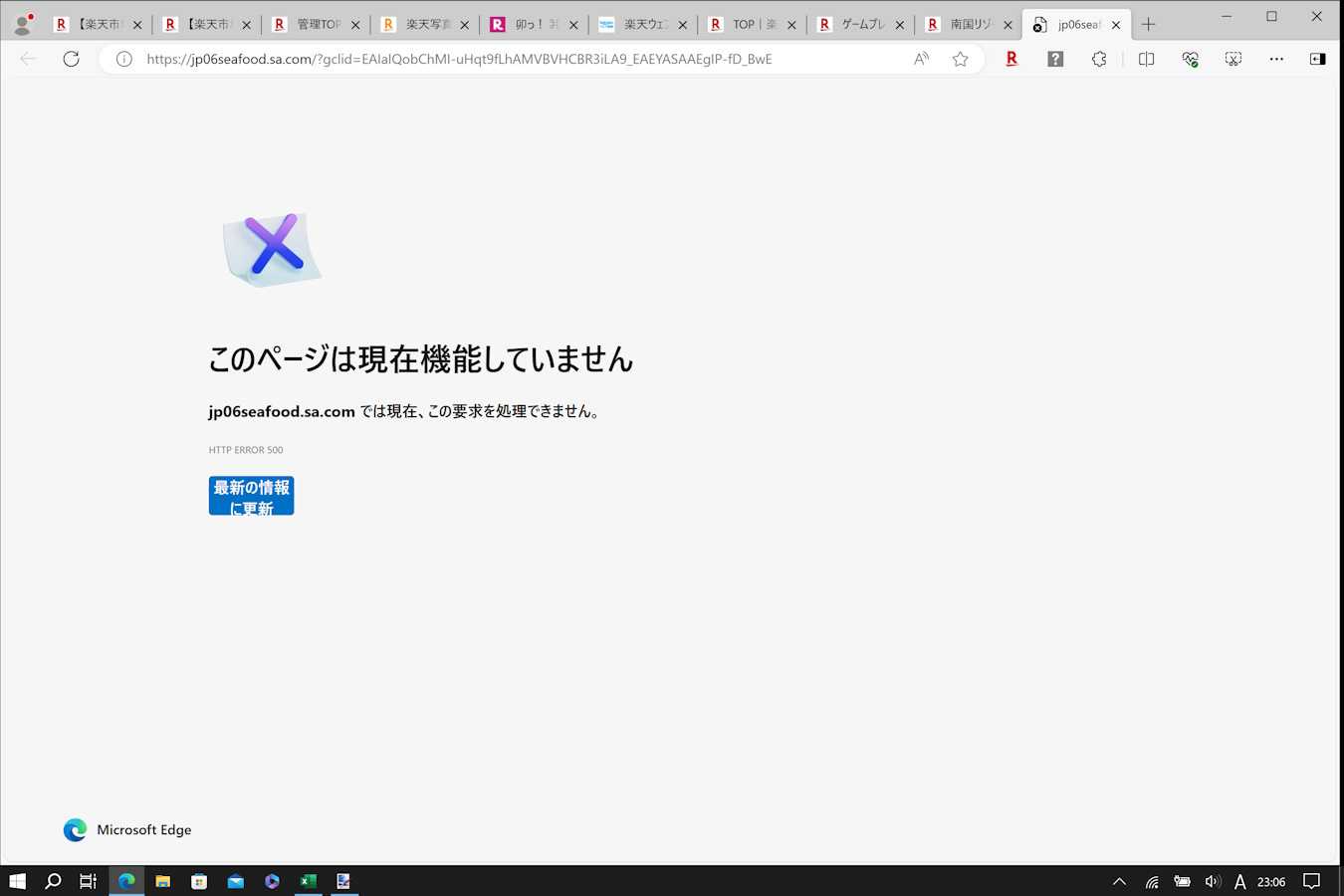Open a new tab with plus button
This screenshot has width=1344, height=896.
point(1148,24)
